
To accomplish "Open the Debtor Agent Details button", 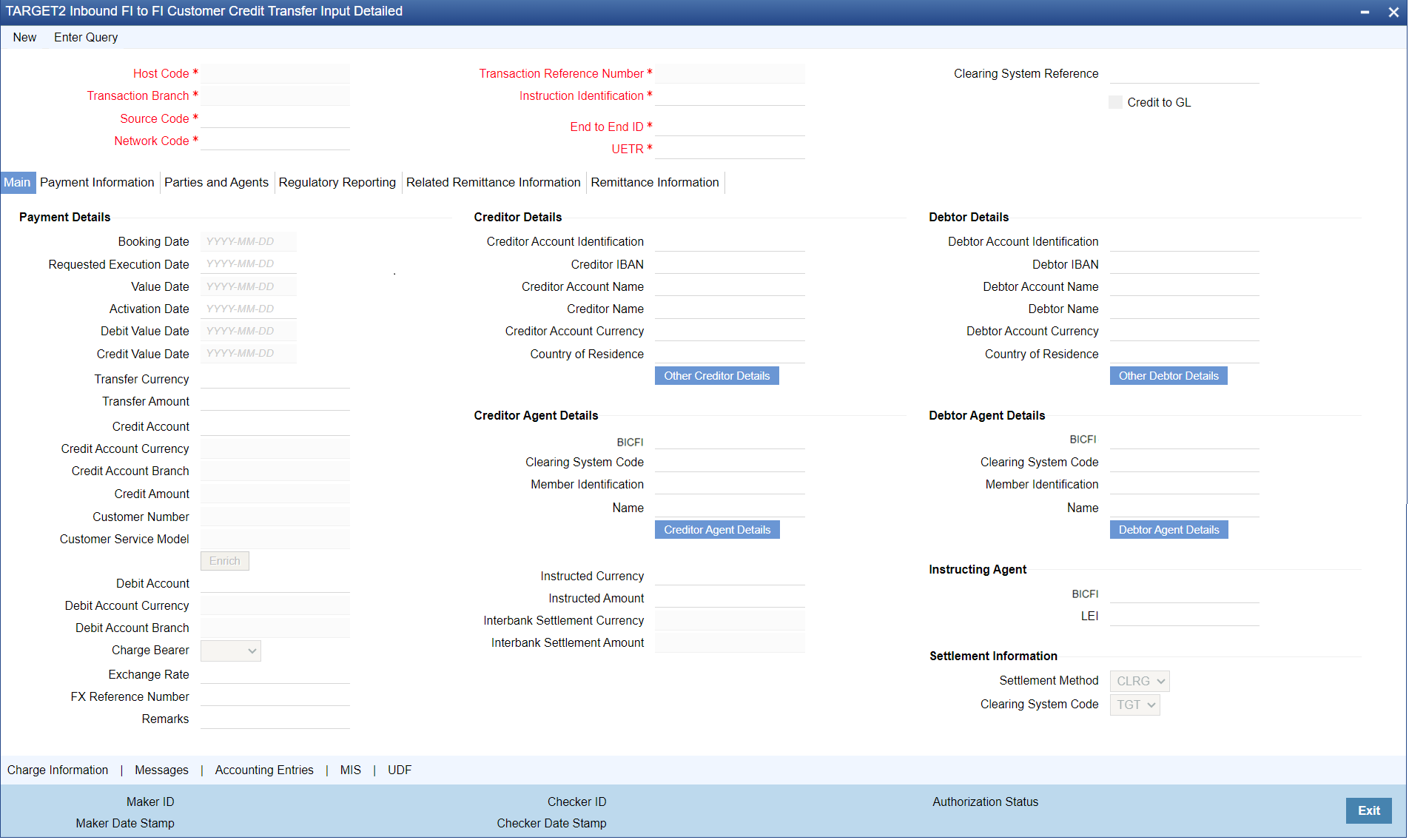I will [1169, 530].
